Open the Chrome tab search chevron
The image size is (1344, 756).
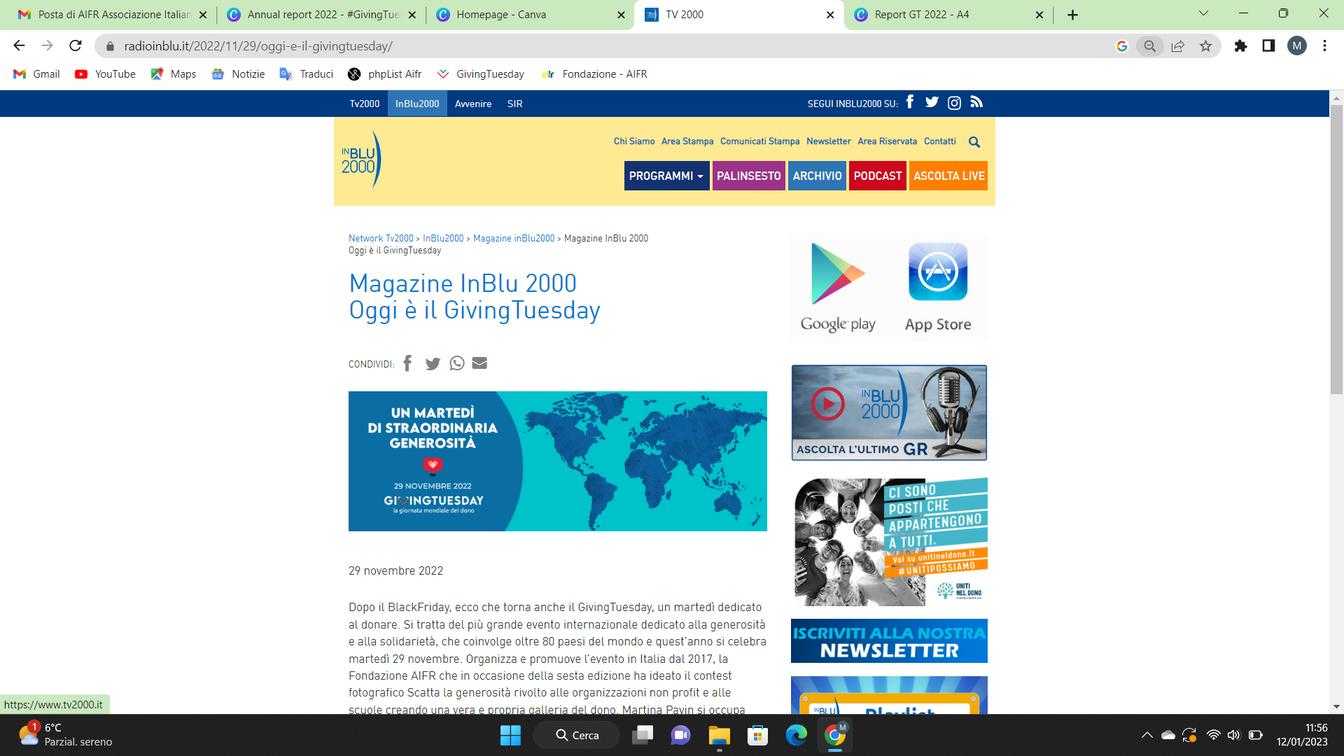point(1203,14)
